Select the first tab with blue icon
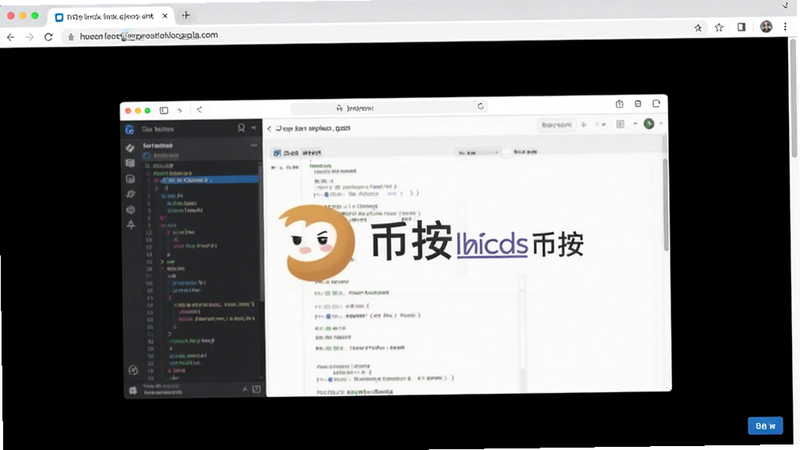 [286, 153]
